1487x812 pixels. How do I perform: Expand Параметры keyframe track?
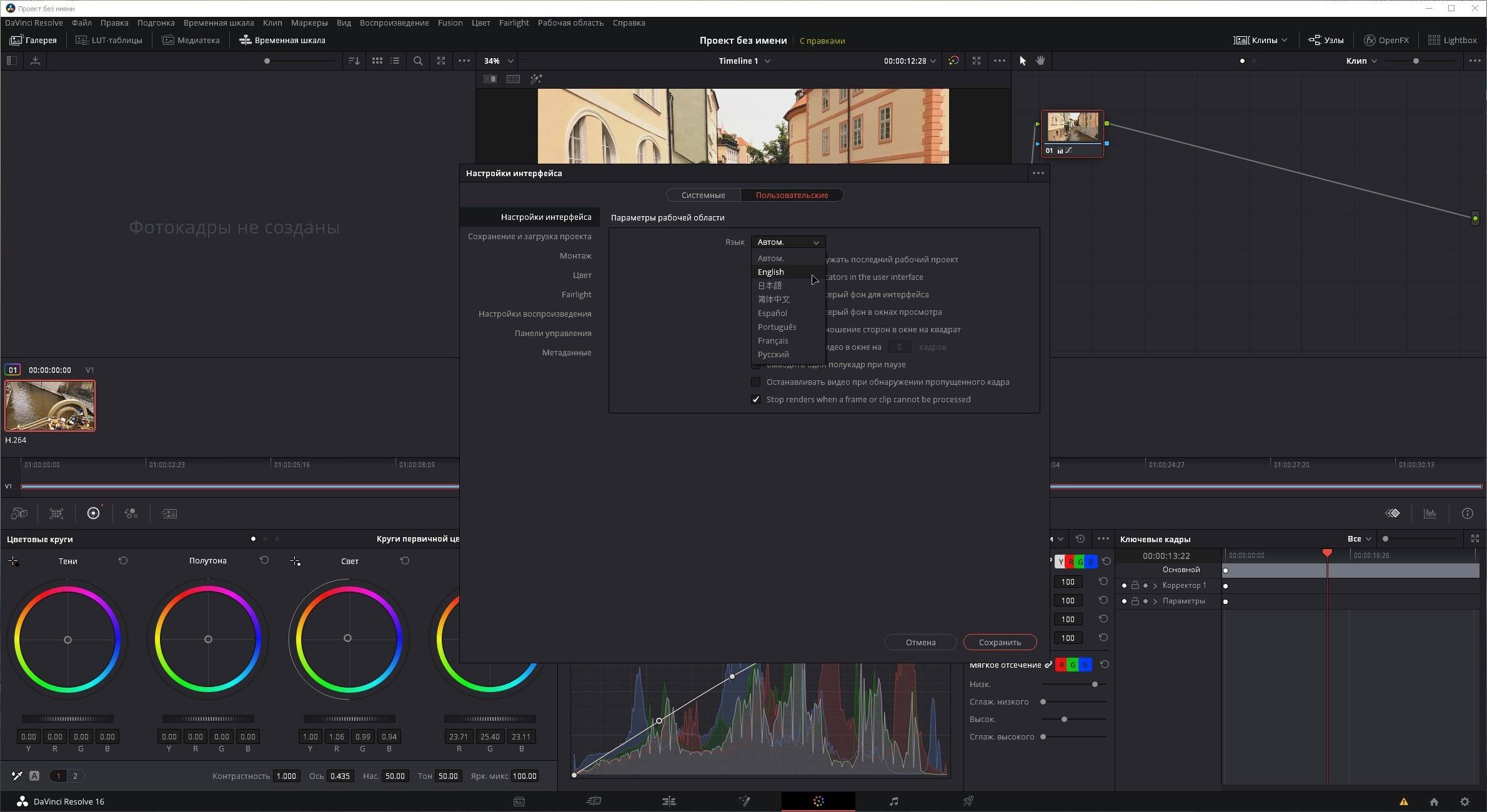point(1155,601)
